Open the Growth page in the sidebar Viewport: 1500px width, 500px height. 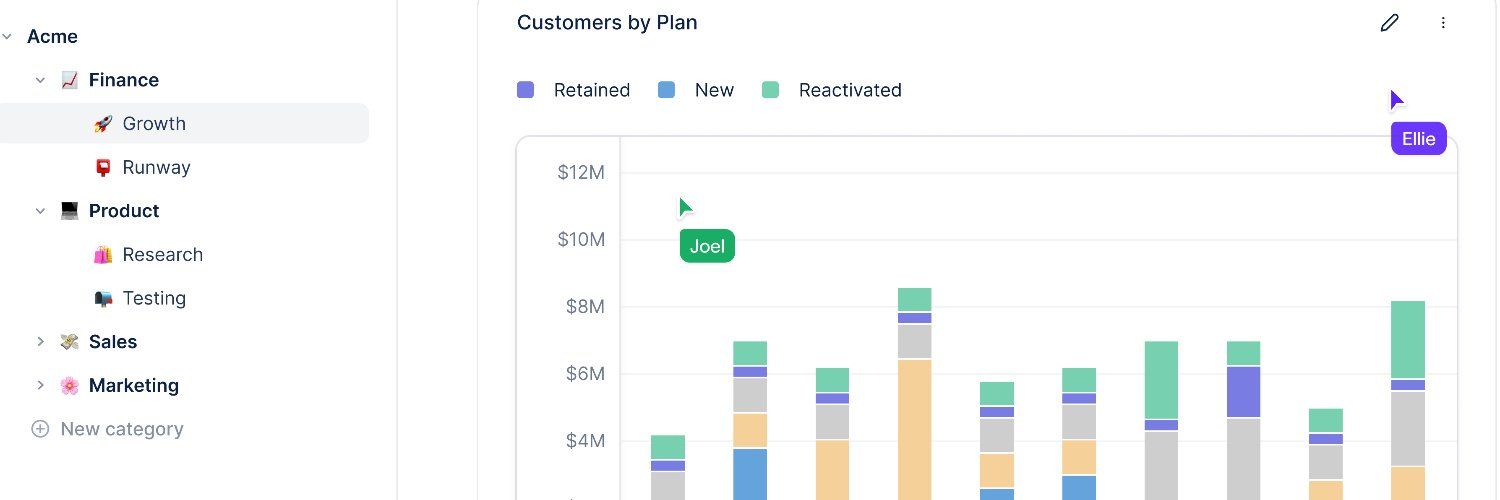pos(184,124)
